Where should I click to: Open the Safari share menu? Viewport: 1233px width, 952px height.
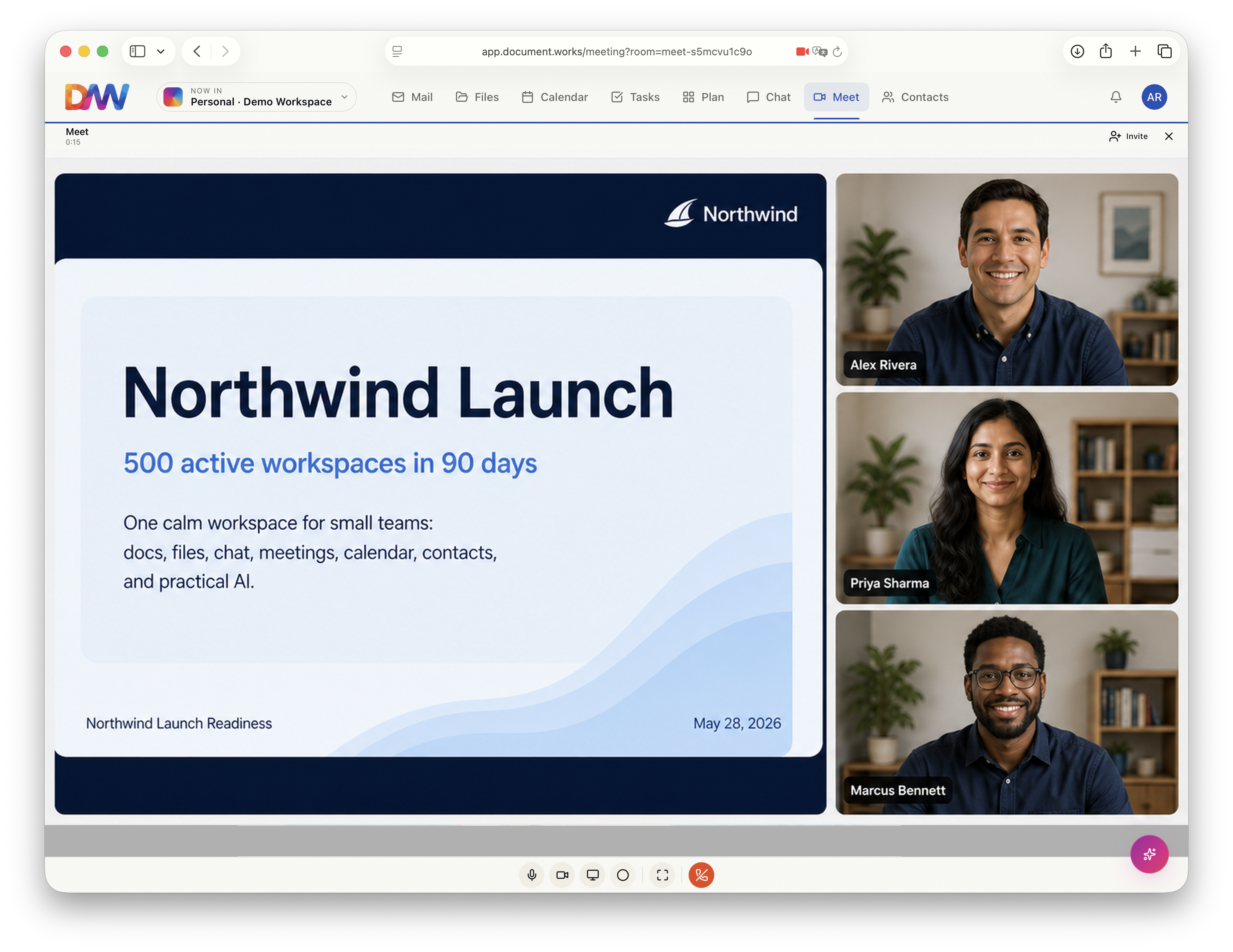pos(1105,51)
